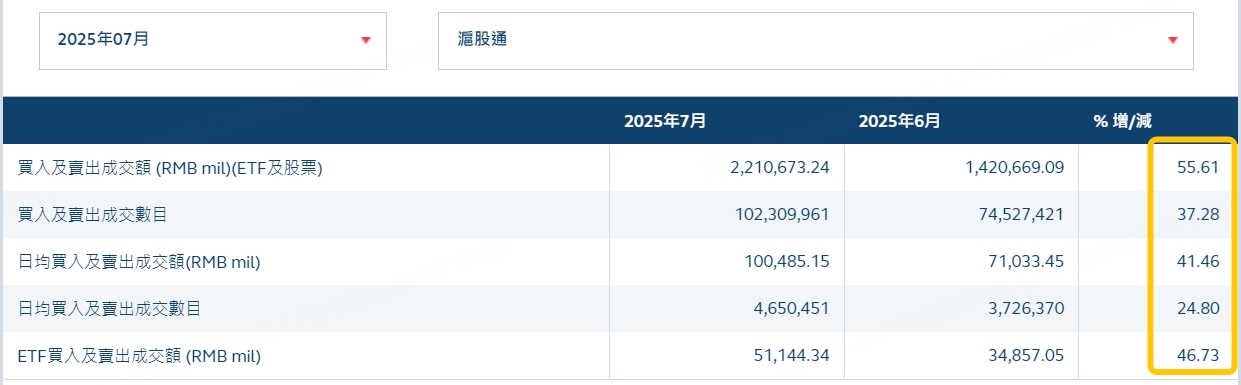The height and width of the screenshot is (385, 1241).
Task: Select the 100,485.15 daily average cell
Action: (789, 262)
